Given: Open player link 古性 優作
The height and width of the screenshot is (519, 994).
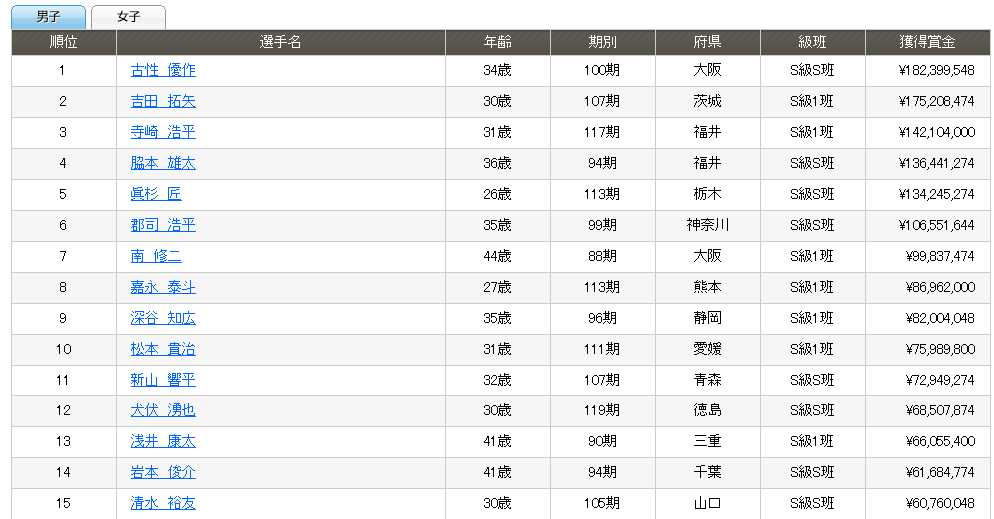Looking at the screenshot, I should pos(163,70).
